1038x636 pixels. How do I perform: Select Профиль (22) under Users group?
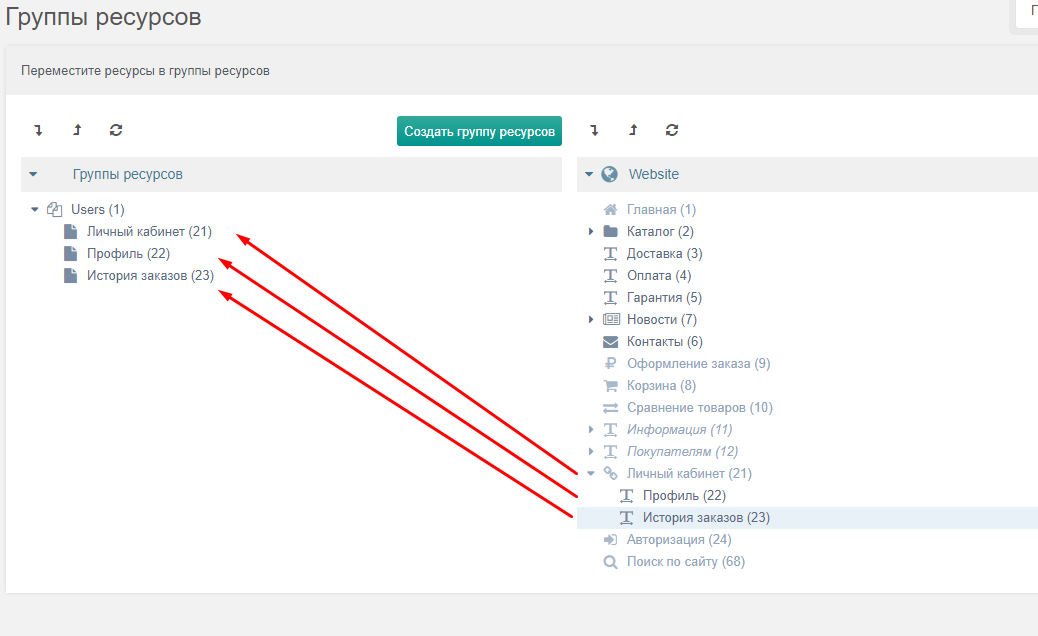128,253
